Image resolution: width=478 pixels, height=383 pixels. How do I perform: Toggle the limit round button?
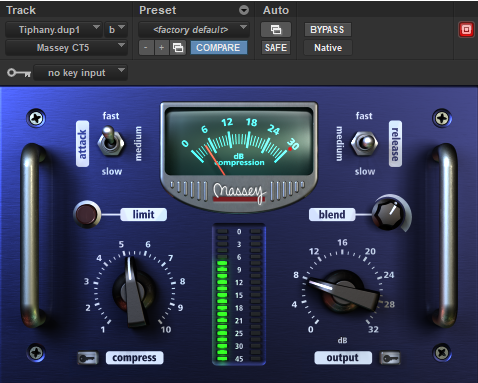click(87, 214)
